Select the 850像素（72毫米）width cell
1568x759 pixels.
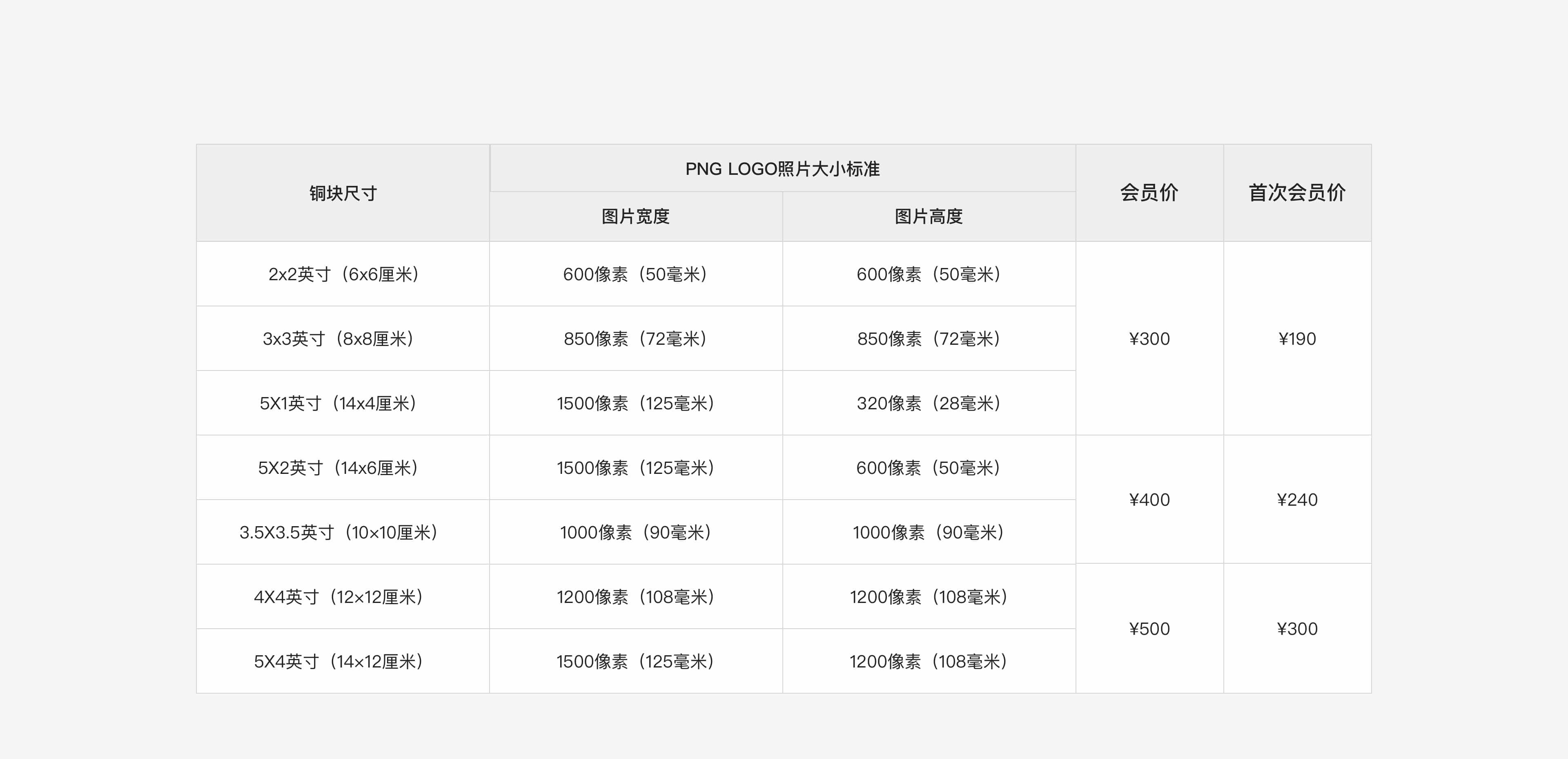coord(635,339)
